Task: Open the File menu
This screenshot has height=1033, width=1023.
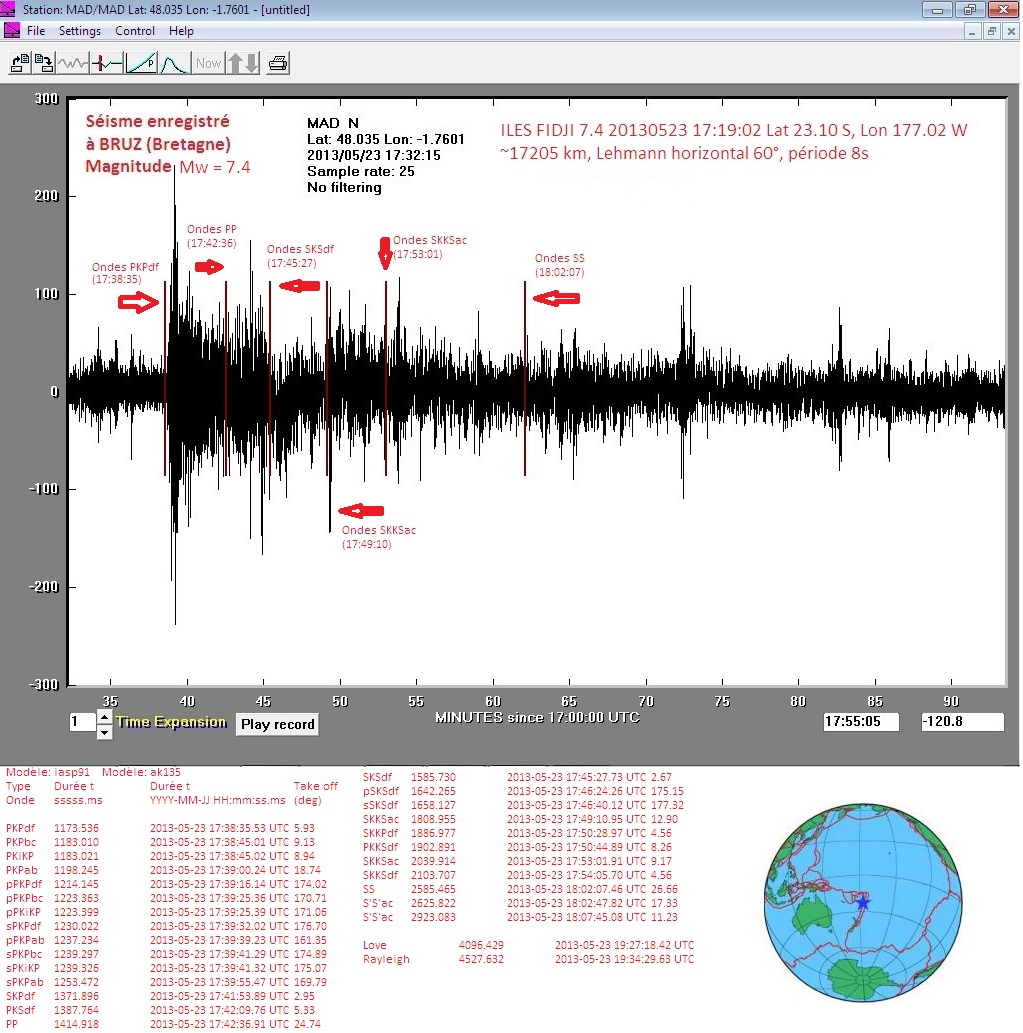Action: (36, 31)
